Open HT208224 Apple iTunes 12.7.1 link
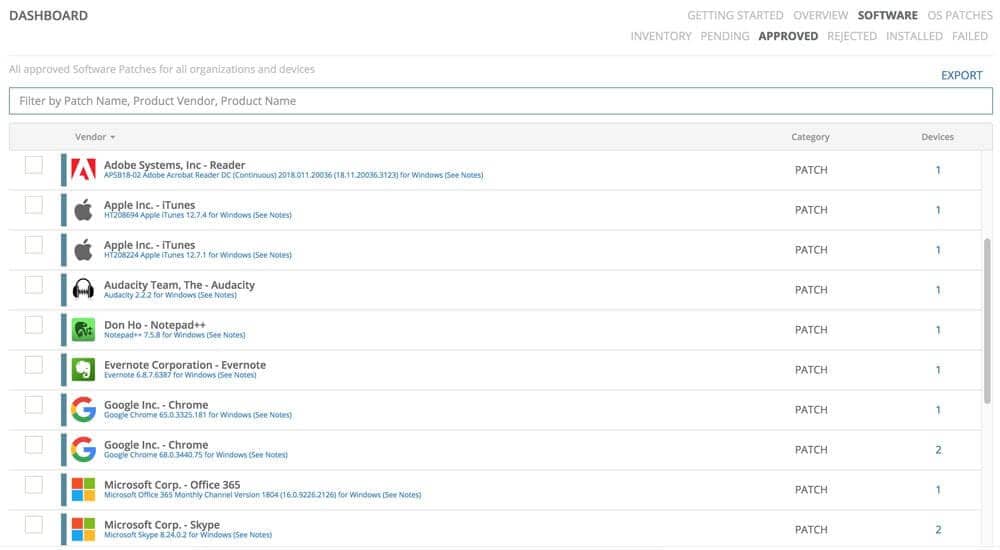 [198, 255]
